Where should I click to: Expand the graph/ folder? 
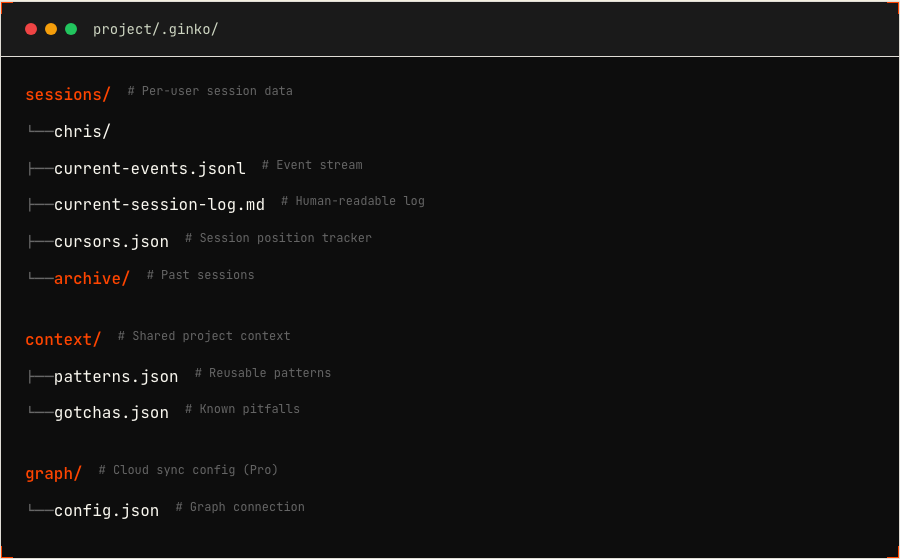pos(54,474)
